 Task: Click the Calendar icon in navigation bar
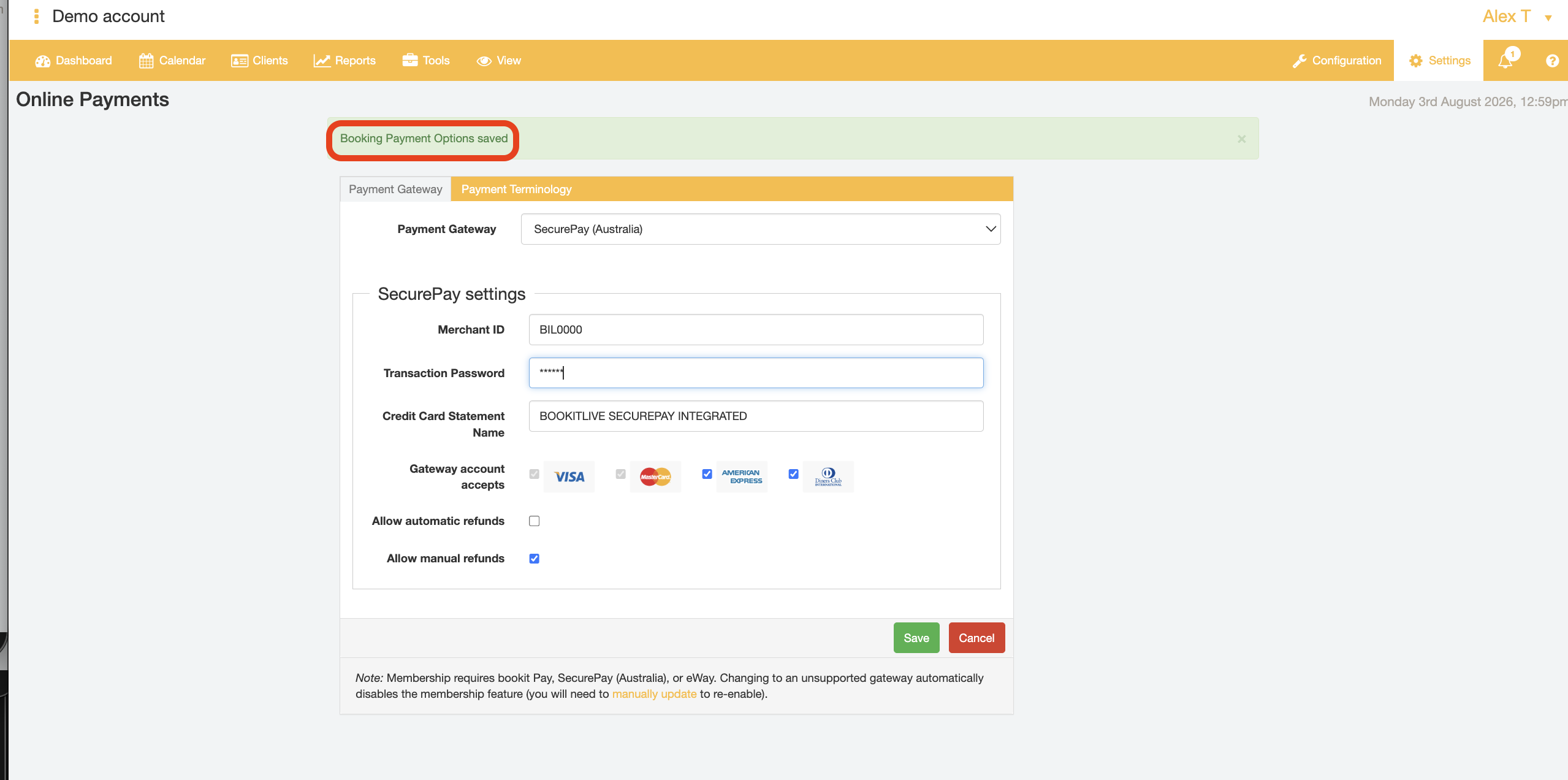click(x=146, y=61)
